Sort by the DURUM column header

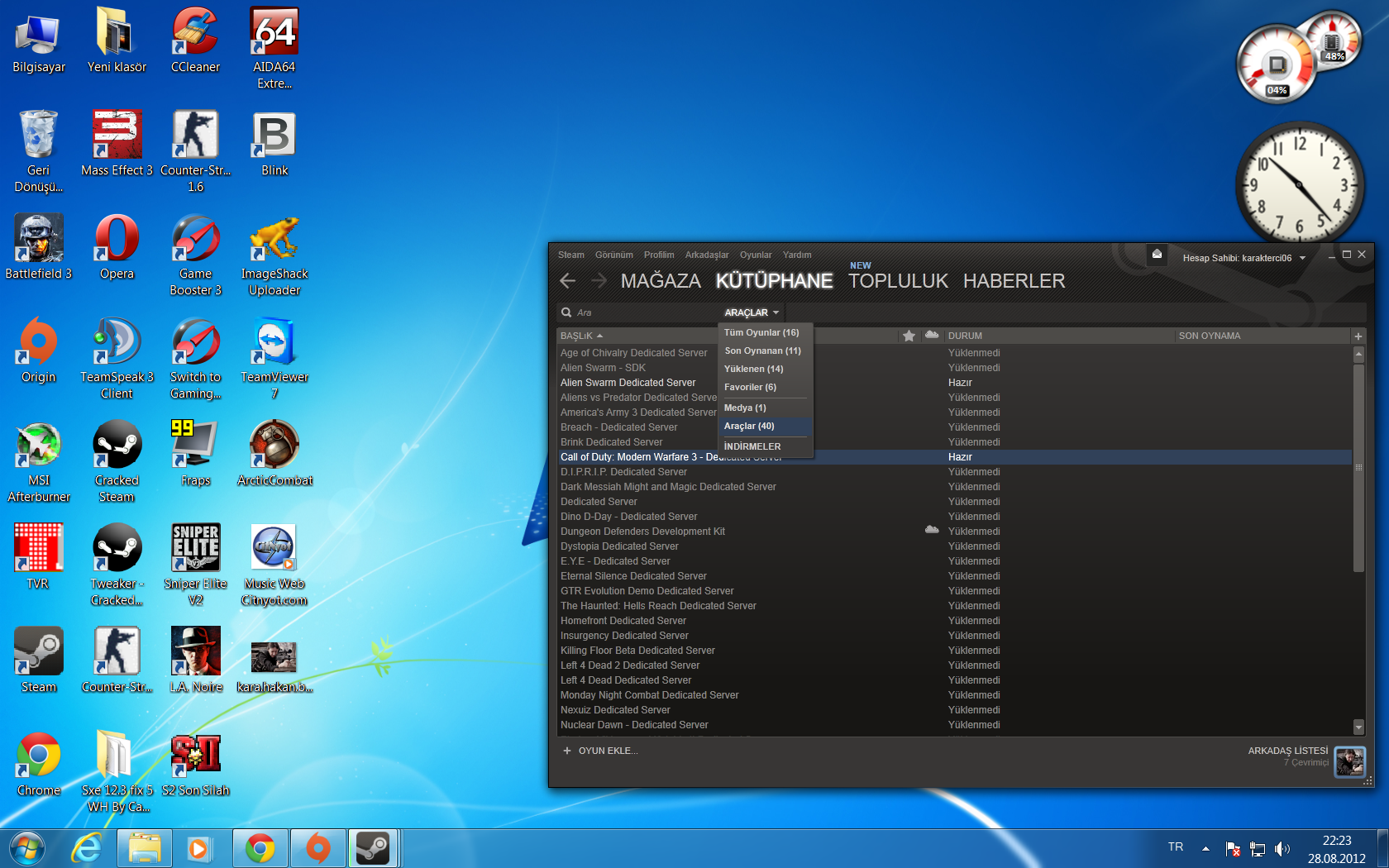coord(965,336)
